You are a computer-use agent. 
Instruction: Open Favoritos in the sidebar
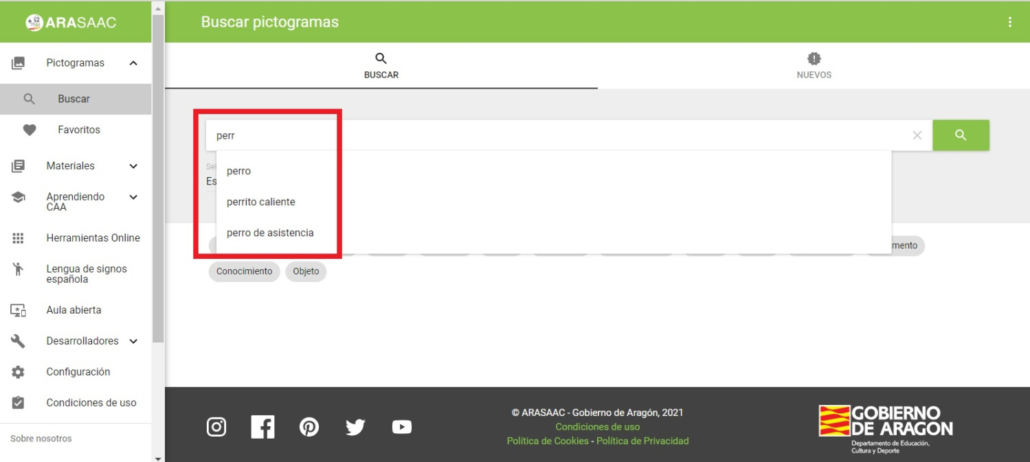(76, 130)
